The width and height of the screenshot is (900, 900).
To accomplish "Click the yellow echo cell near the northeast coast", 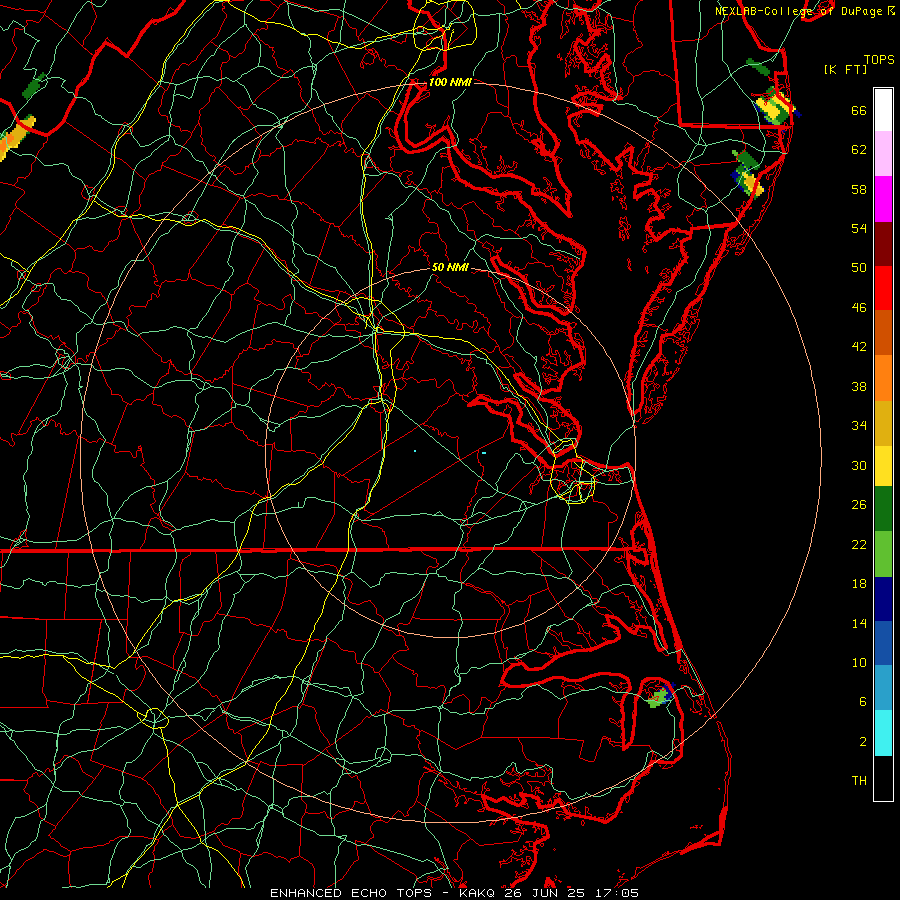I will (x=774, y=109).
